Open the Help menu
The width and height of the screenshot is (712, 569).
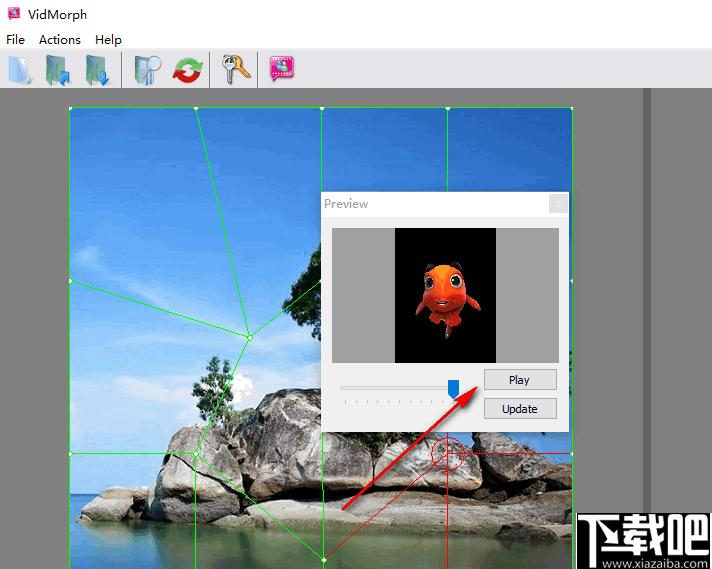(108, 40)
